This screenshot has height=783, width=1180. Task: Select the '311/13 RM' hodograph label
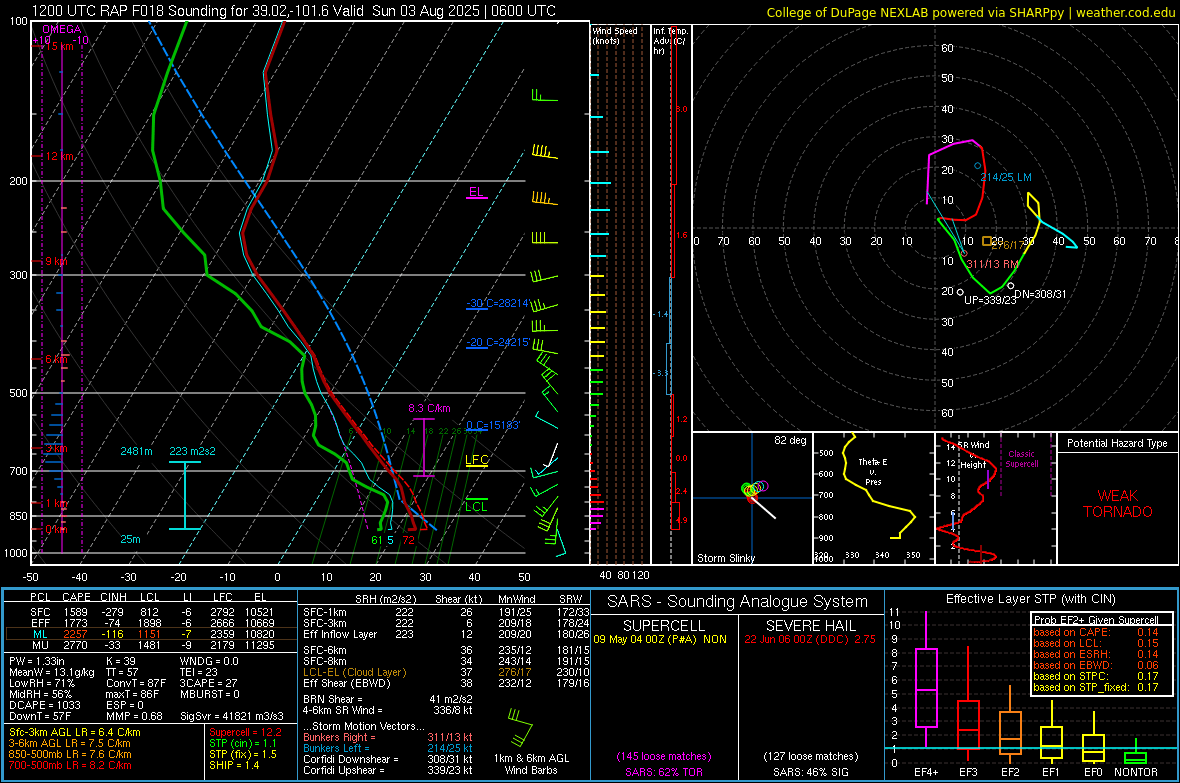tap(993, 264)
